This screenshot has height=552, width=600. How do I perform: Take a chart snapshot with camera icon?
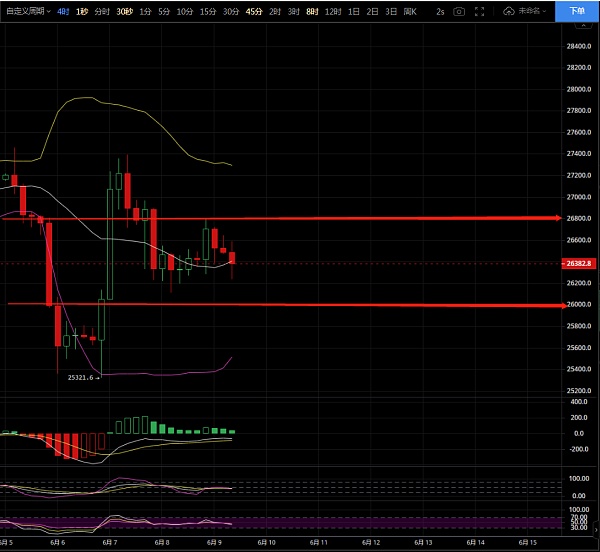(459, 12)
